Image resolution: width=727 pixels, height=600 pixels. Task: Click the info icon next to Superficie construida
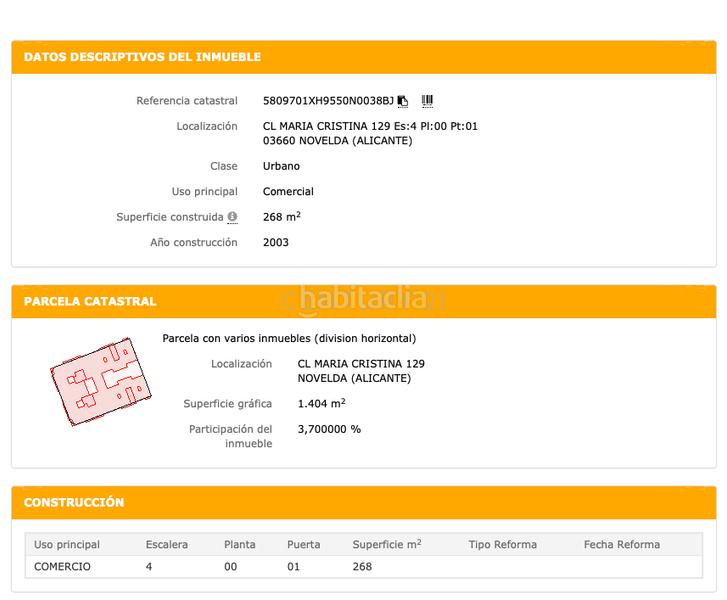pos(232,217)
